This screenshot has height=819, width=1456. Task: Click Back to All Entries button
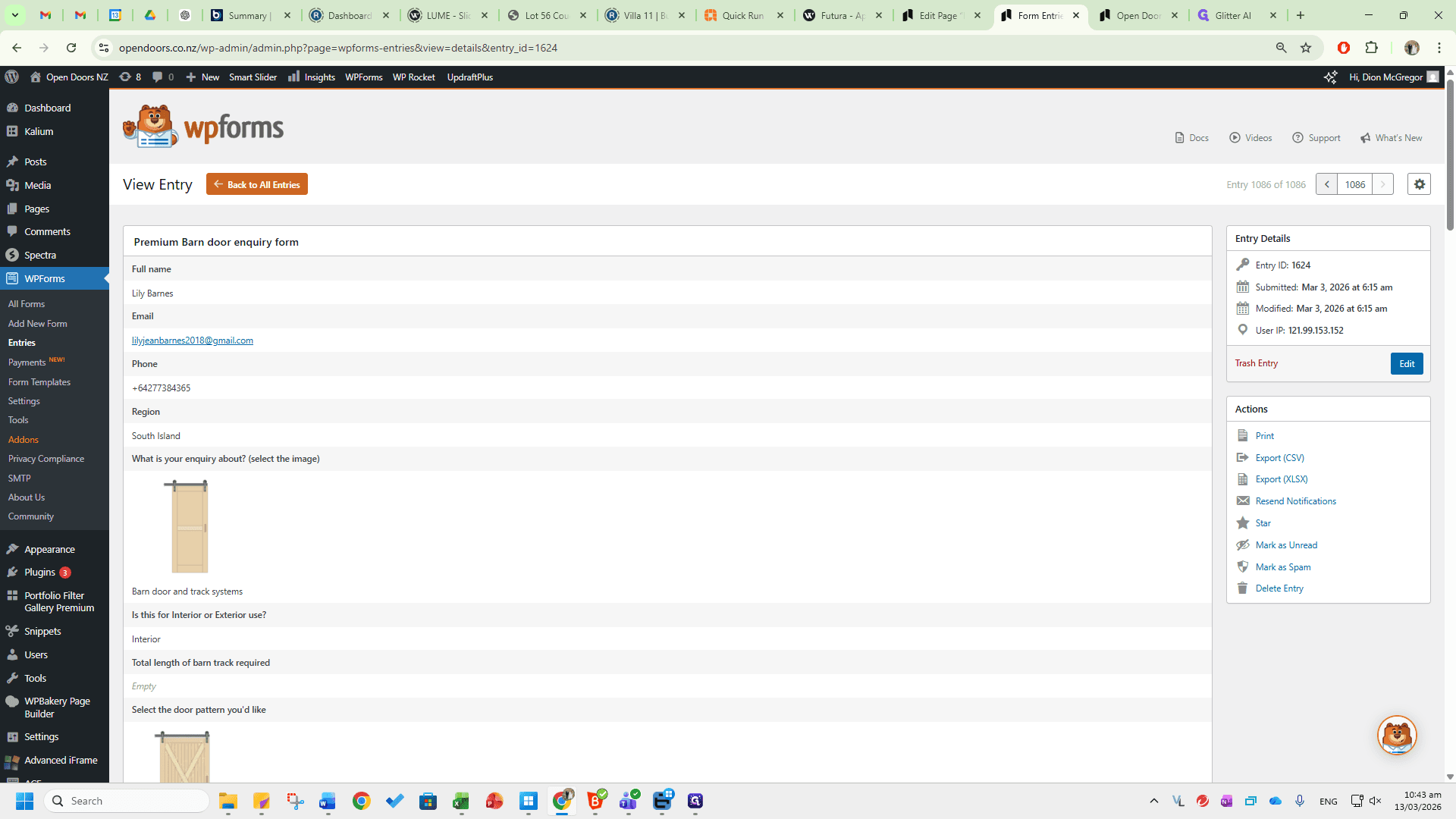pyautogui.click(x=256, y=184)
